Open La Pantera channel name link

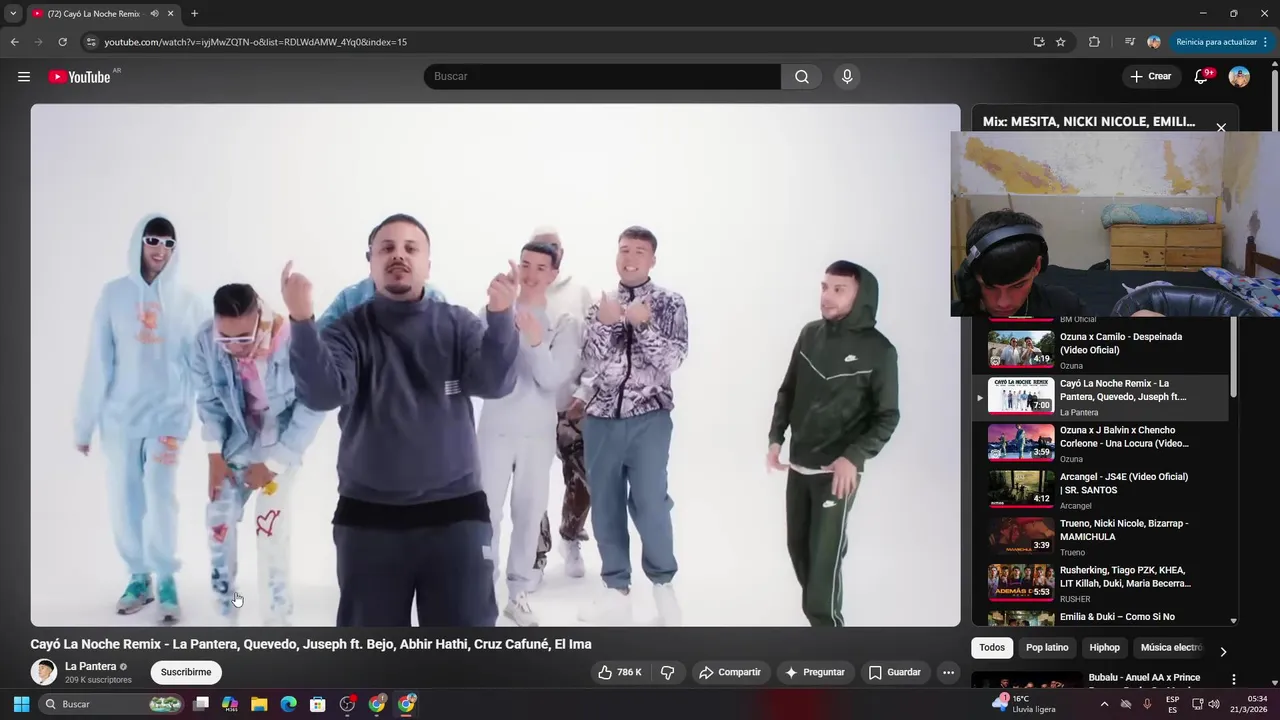pyautogui.click(x=91, y=666)
